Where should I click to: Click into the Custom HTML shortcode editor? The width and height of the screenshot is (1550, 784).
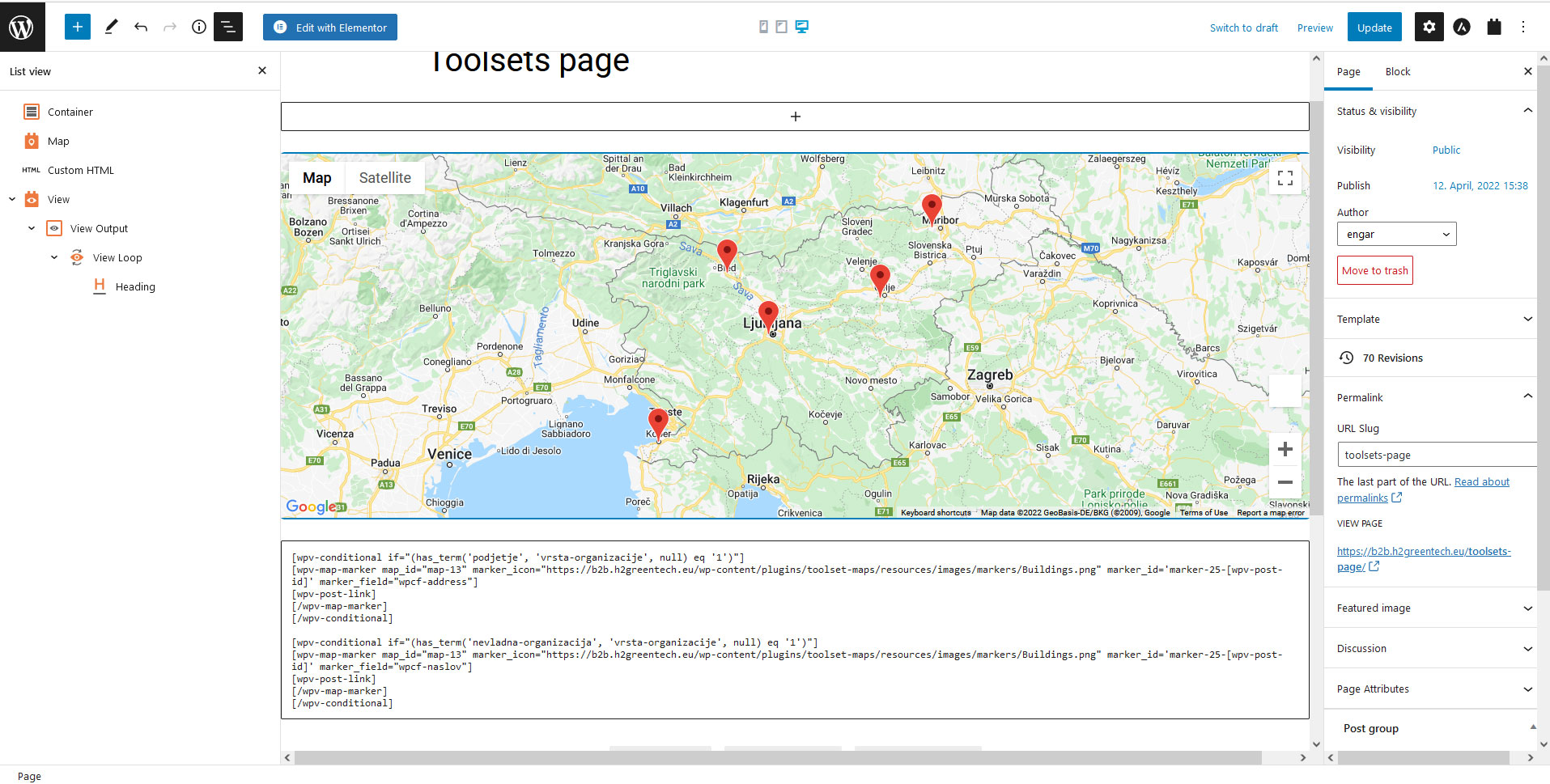click(x=795, y=629)
